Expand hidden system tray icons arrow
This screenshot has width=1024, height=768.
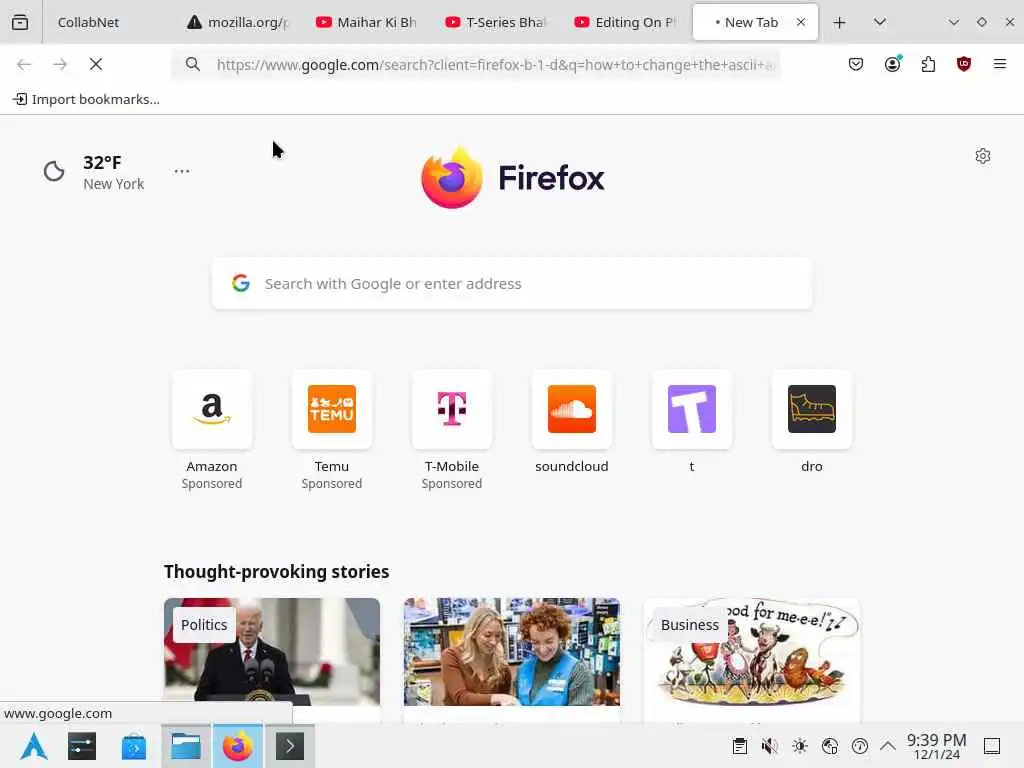coord(888,746)
